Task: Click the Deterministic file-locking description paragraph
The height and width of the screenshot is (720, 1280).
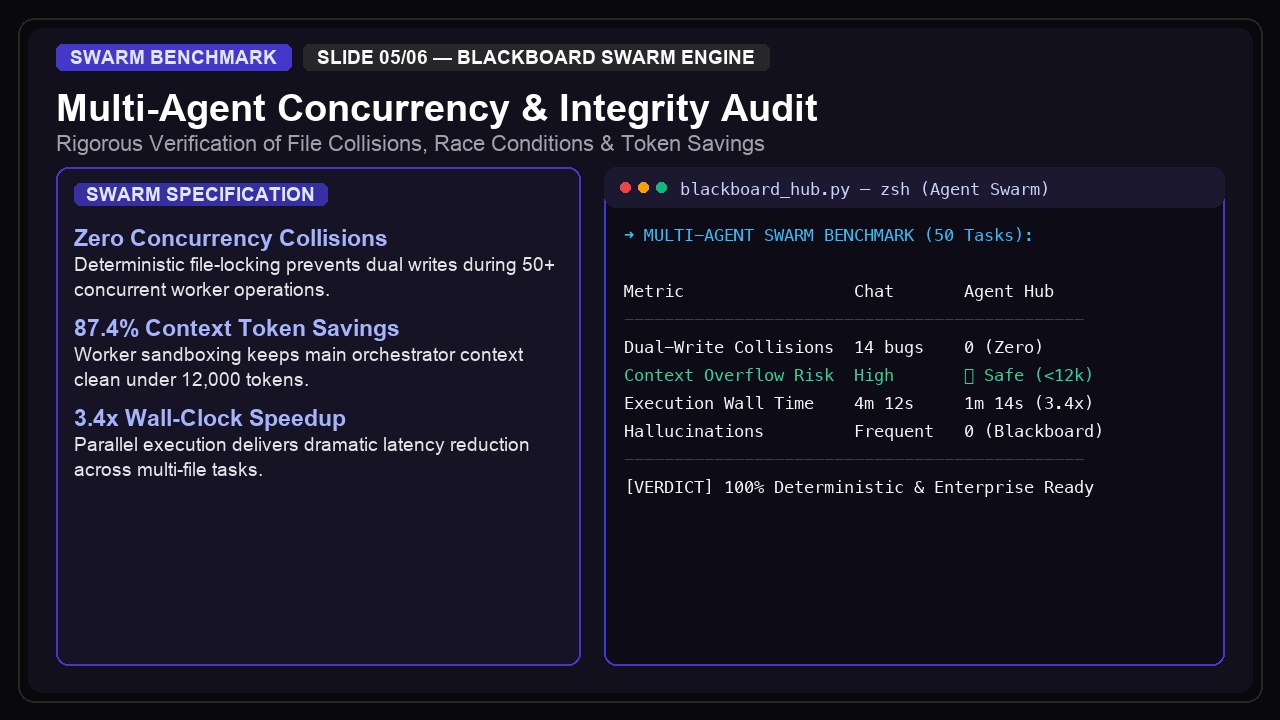Action: click(x=314, y=278)
